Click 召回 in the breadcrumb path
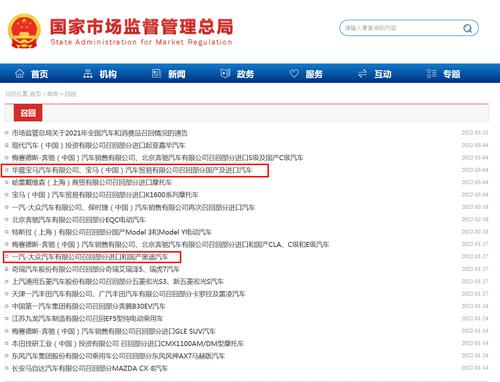 tap(70, 94)
